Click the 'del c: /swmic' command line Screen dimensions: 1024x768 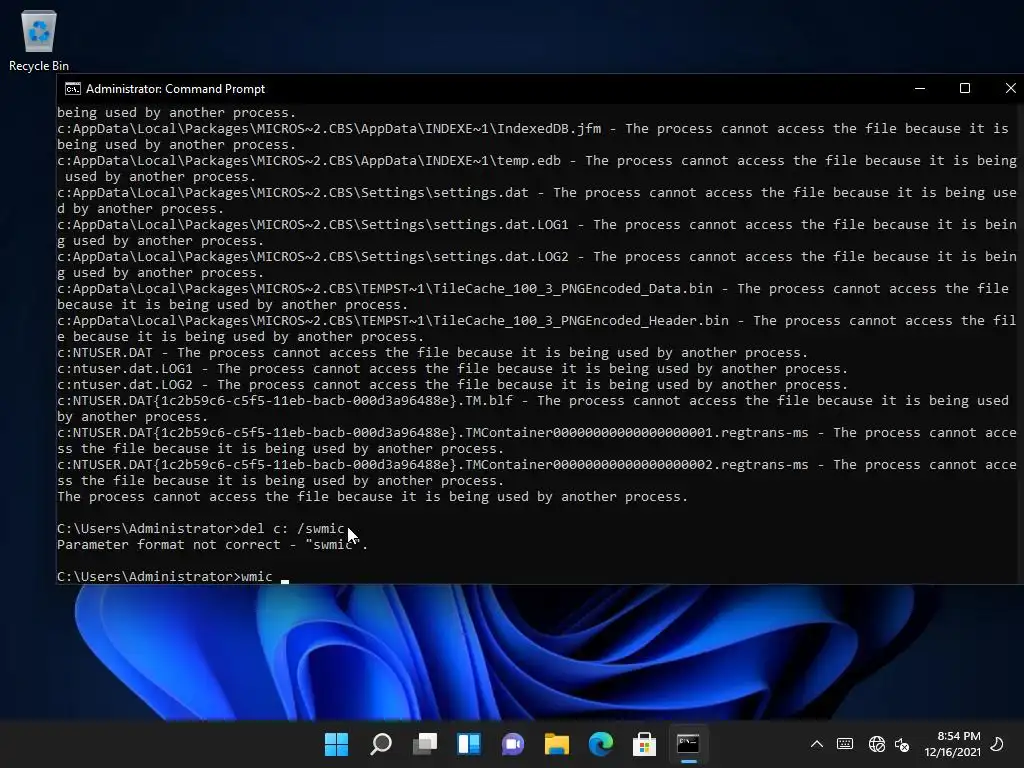click(200, 528)
